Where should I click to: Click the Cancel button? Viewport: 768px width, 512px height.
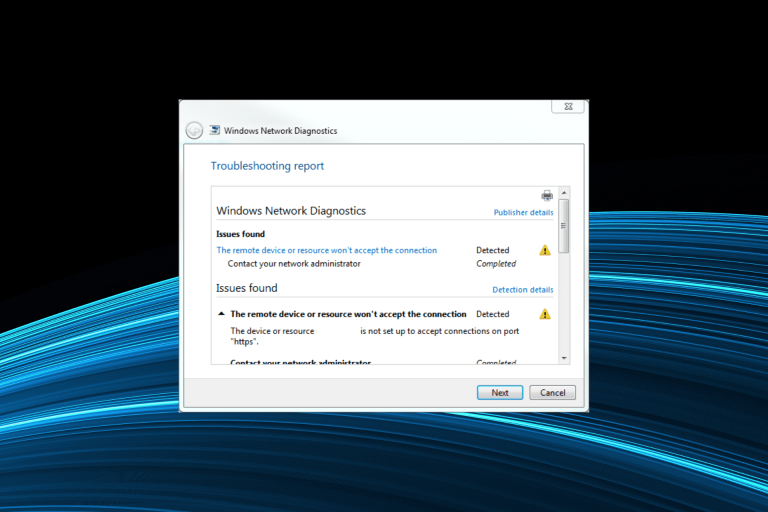pyautogui.click(x=552, y=392)
